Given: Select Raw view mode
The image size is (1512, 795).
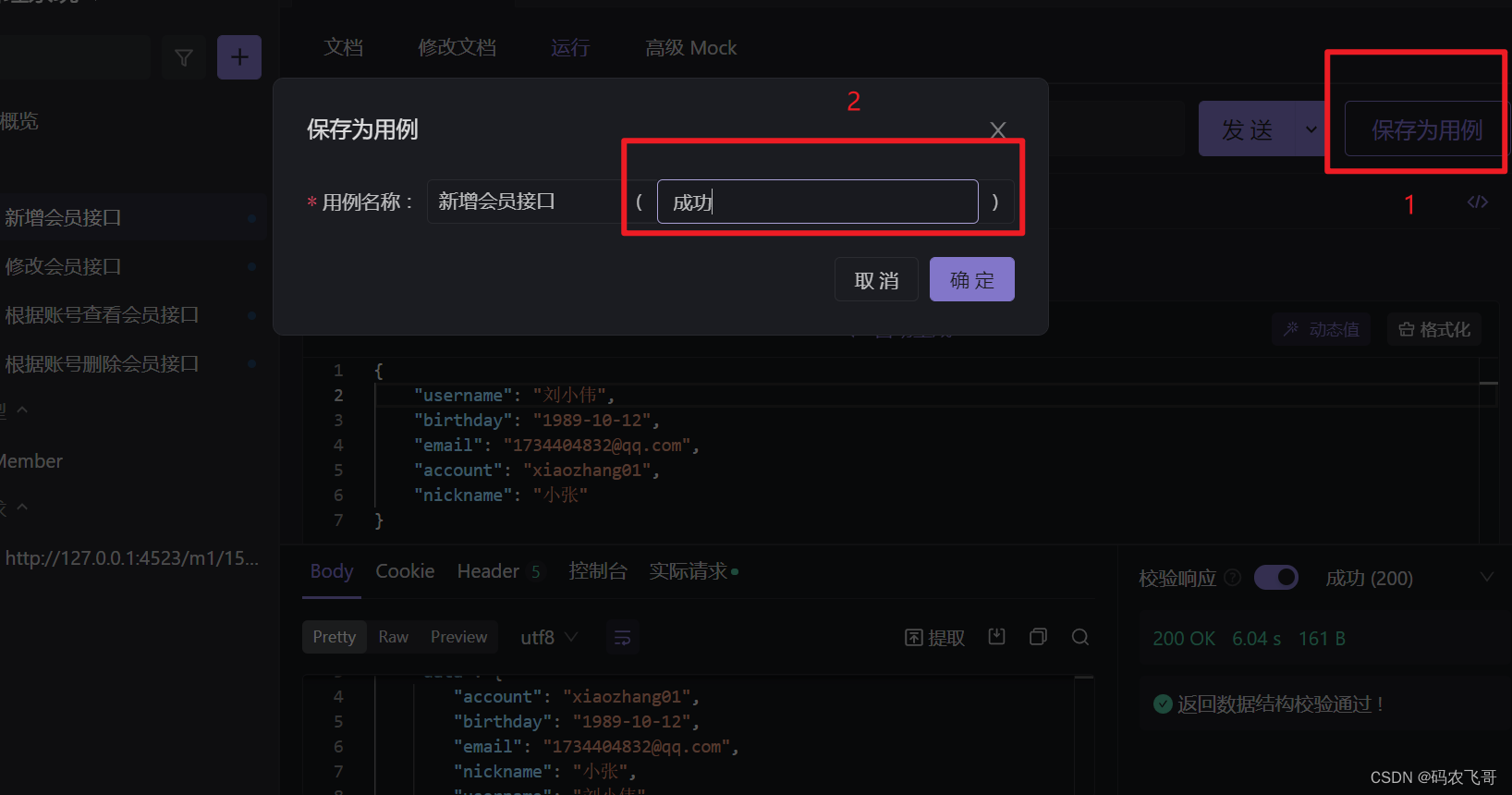Looking at the screenshot, I should point(393,637).
